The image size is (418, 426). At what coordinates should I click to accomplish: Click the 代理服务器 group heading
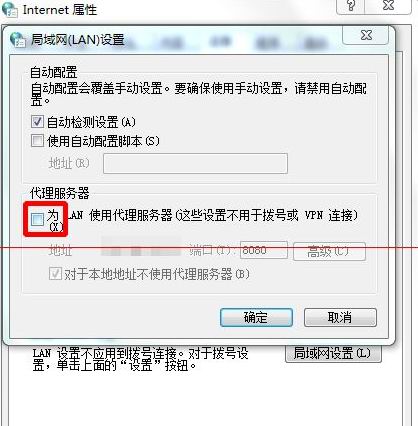point(60,193)
